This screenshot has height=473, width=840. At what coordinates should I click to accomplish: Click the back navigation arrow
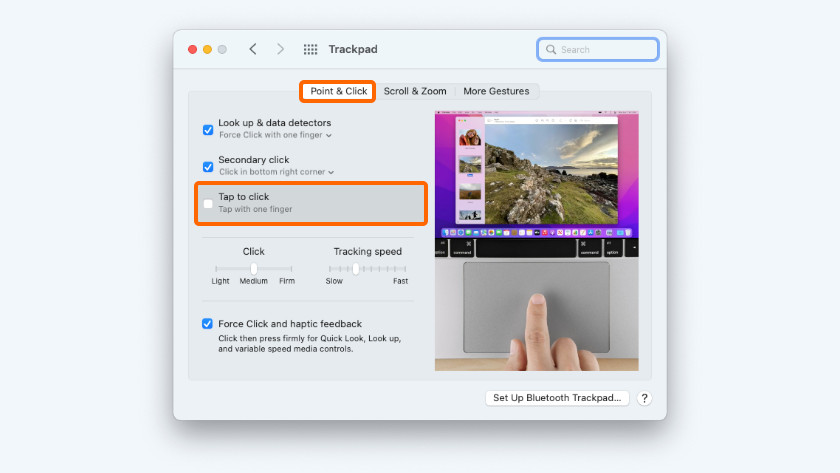pyautogui.click(x=253, y=49)
